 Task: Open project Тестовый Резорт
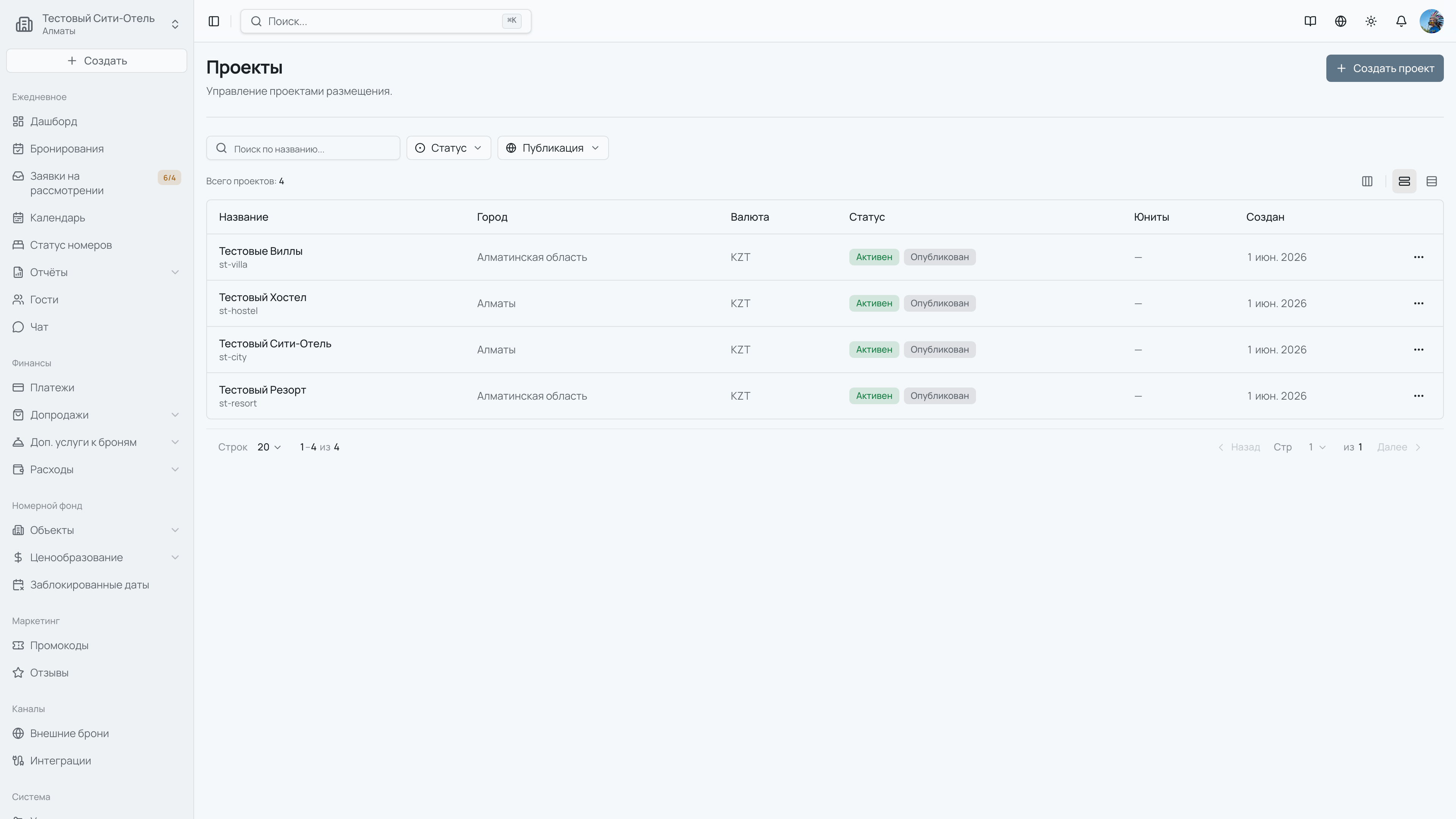[x=262, y=390]
